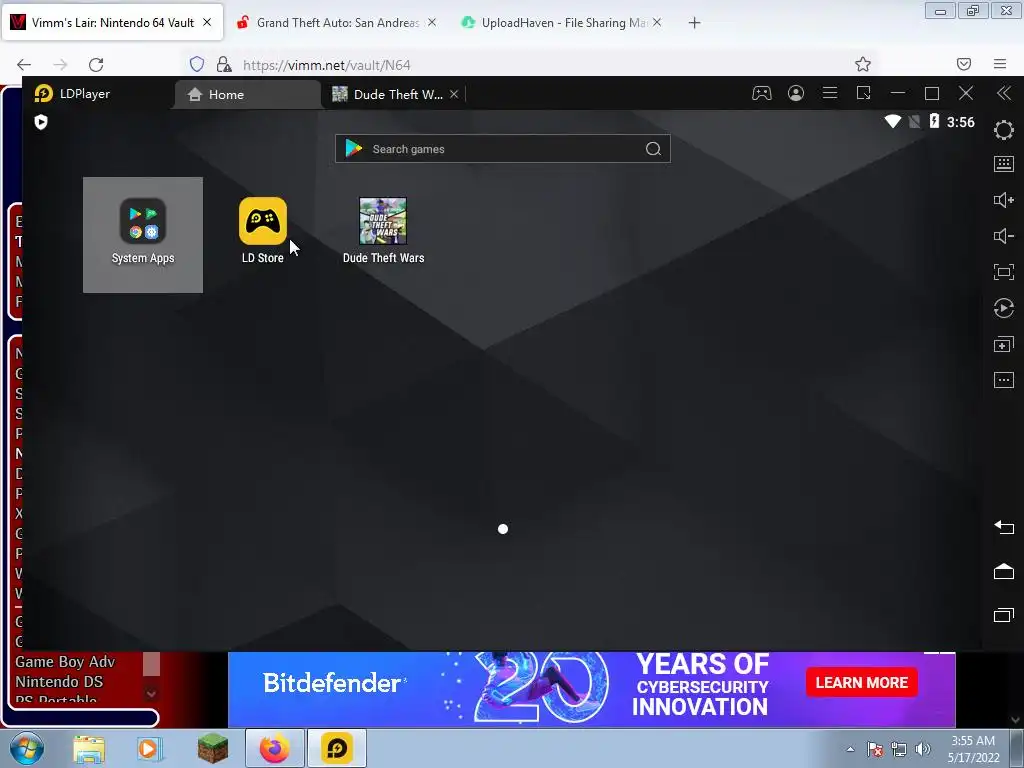Image resolution: width=1024 pixels, height=768 pixels.
Task: Open the user account icon in LDPlayer titlebar
Action: [795, 93]
